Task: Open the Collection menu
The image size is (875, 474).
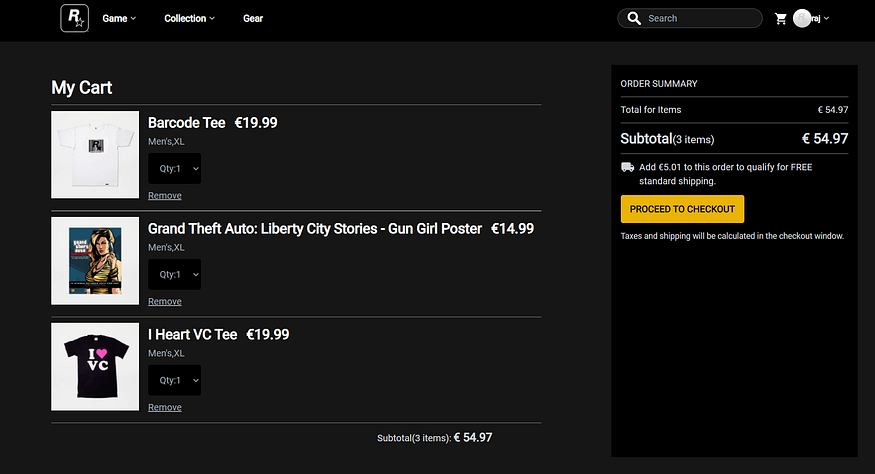Action: [x=189, y=18]
